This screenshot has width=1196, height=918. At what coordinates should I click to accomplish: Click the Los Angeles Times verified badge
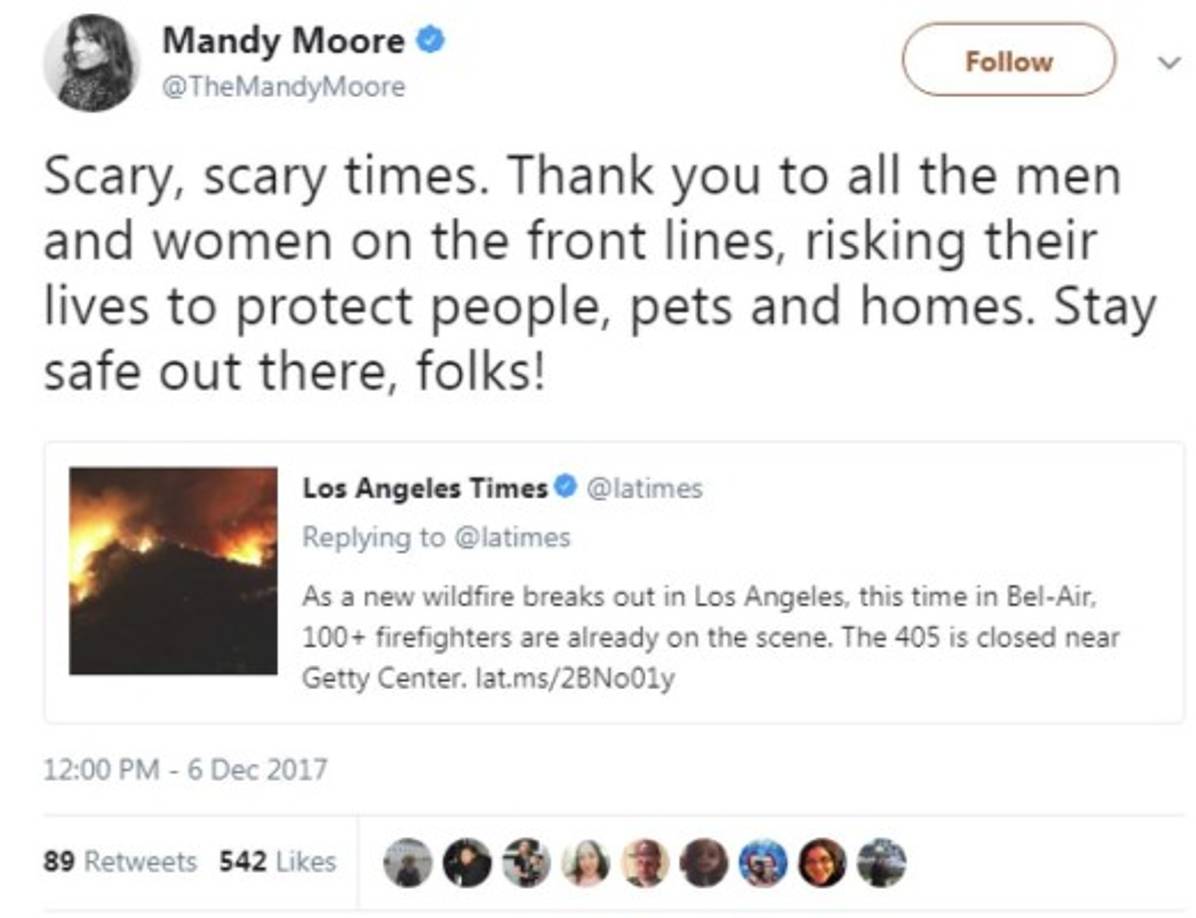coord(566,488)
